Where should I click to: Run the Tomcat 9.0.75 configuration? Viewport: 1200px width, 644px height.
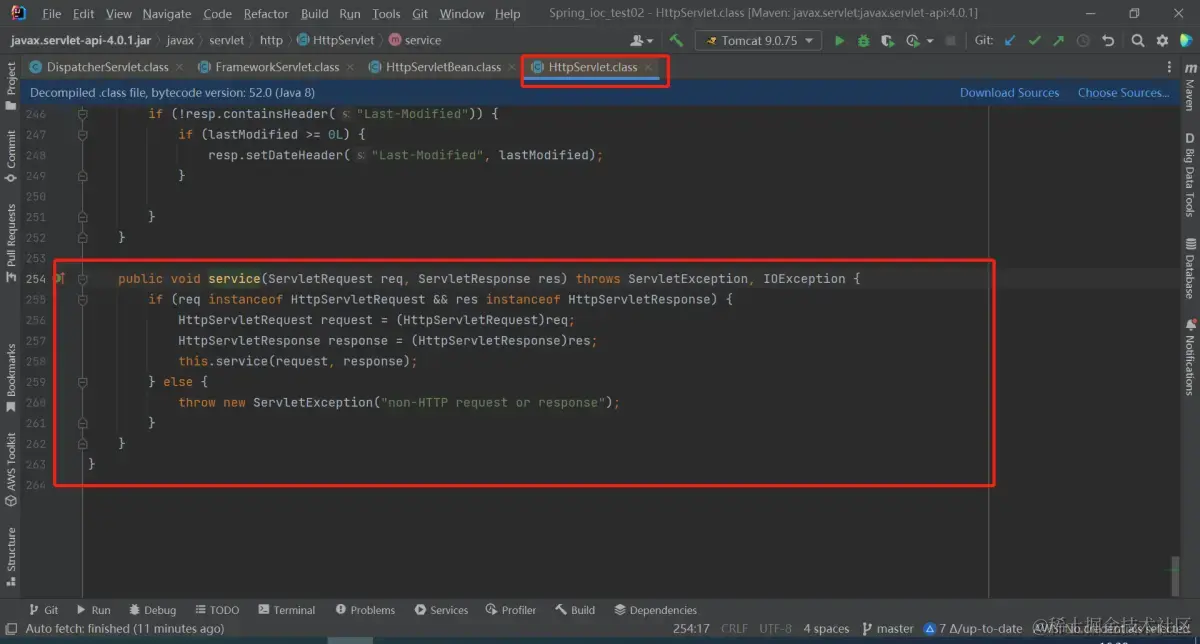click(x=839, y=40)
